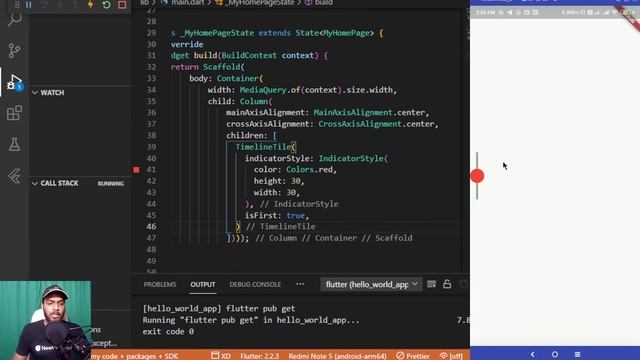Trigger Flutter hot reload lightning icon

91,4
